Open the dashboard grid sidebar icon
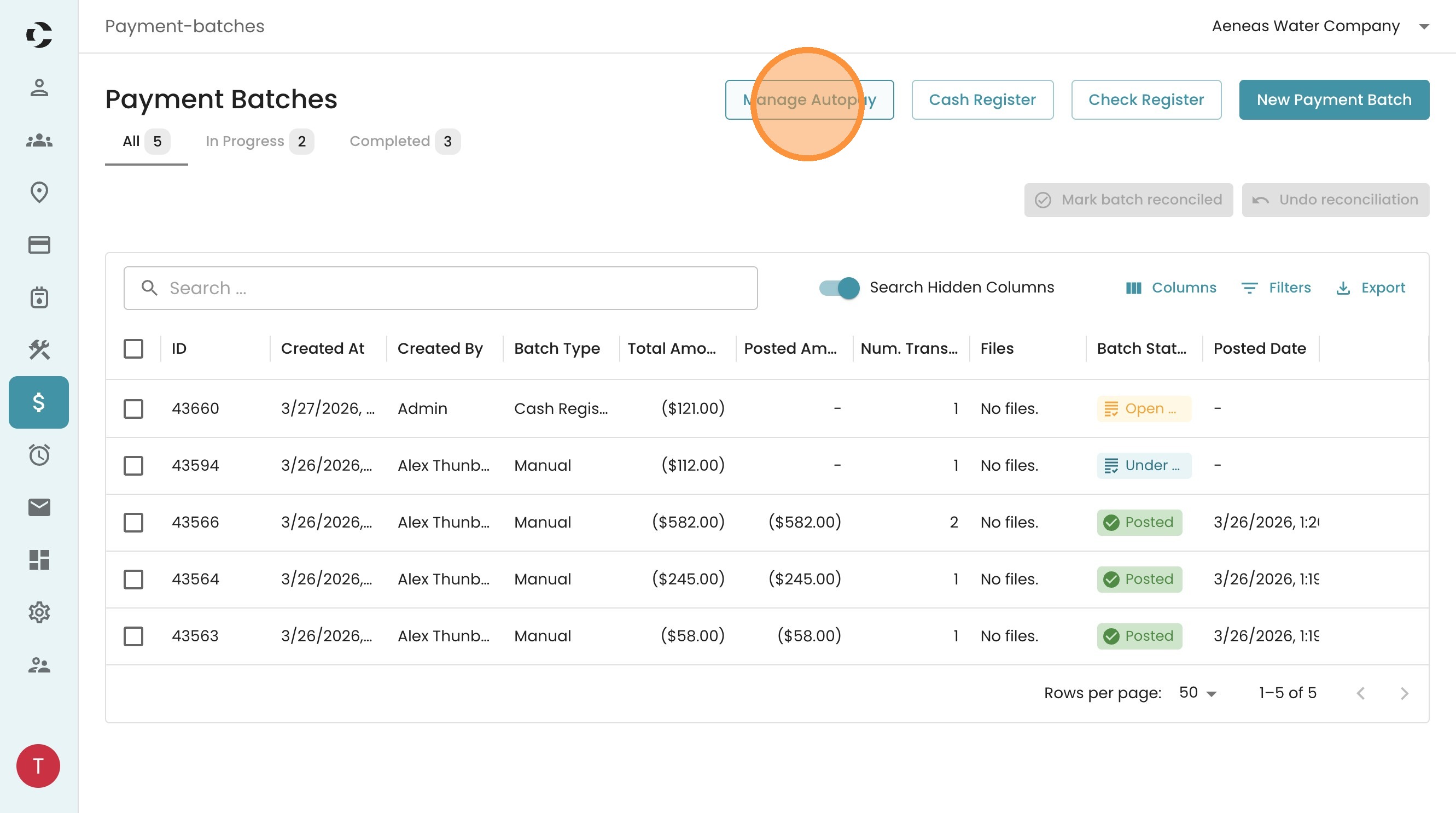Screen dimensions: 1456x813 39,560
